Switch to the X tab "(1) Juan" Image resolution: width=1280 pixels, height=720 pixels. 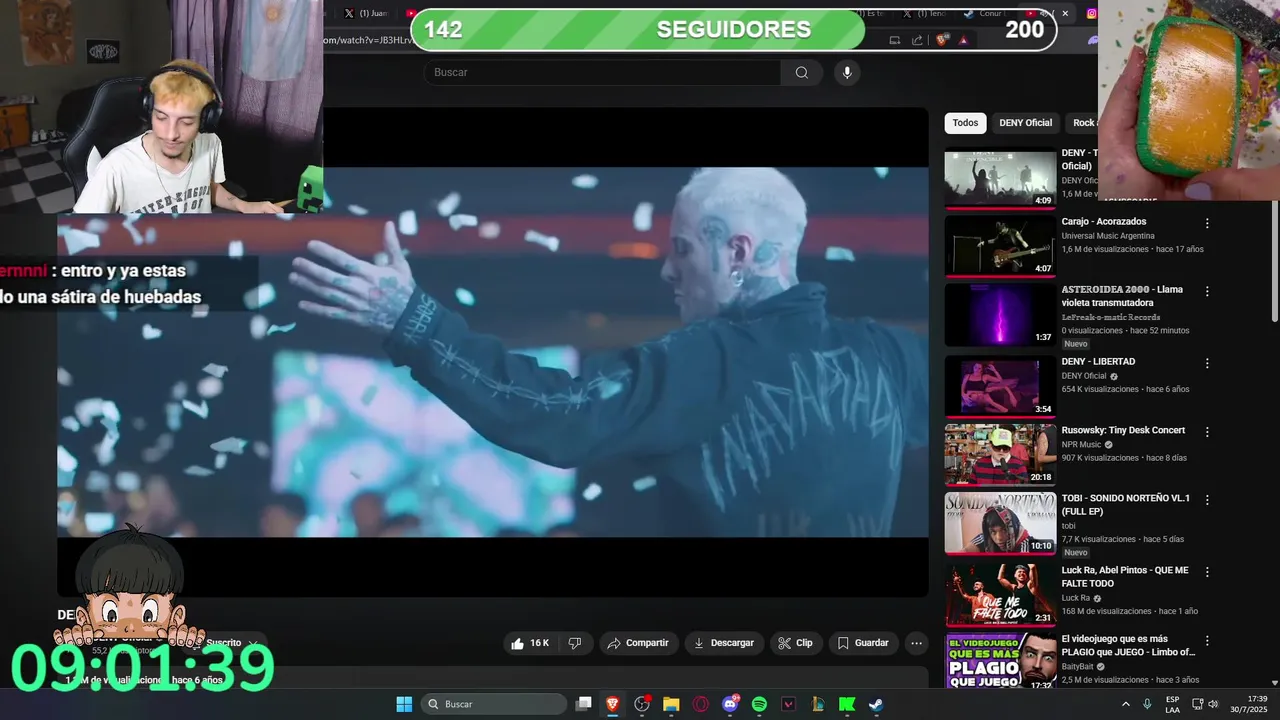coord(365,13)
